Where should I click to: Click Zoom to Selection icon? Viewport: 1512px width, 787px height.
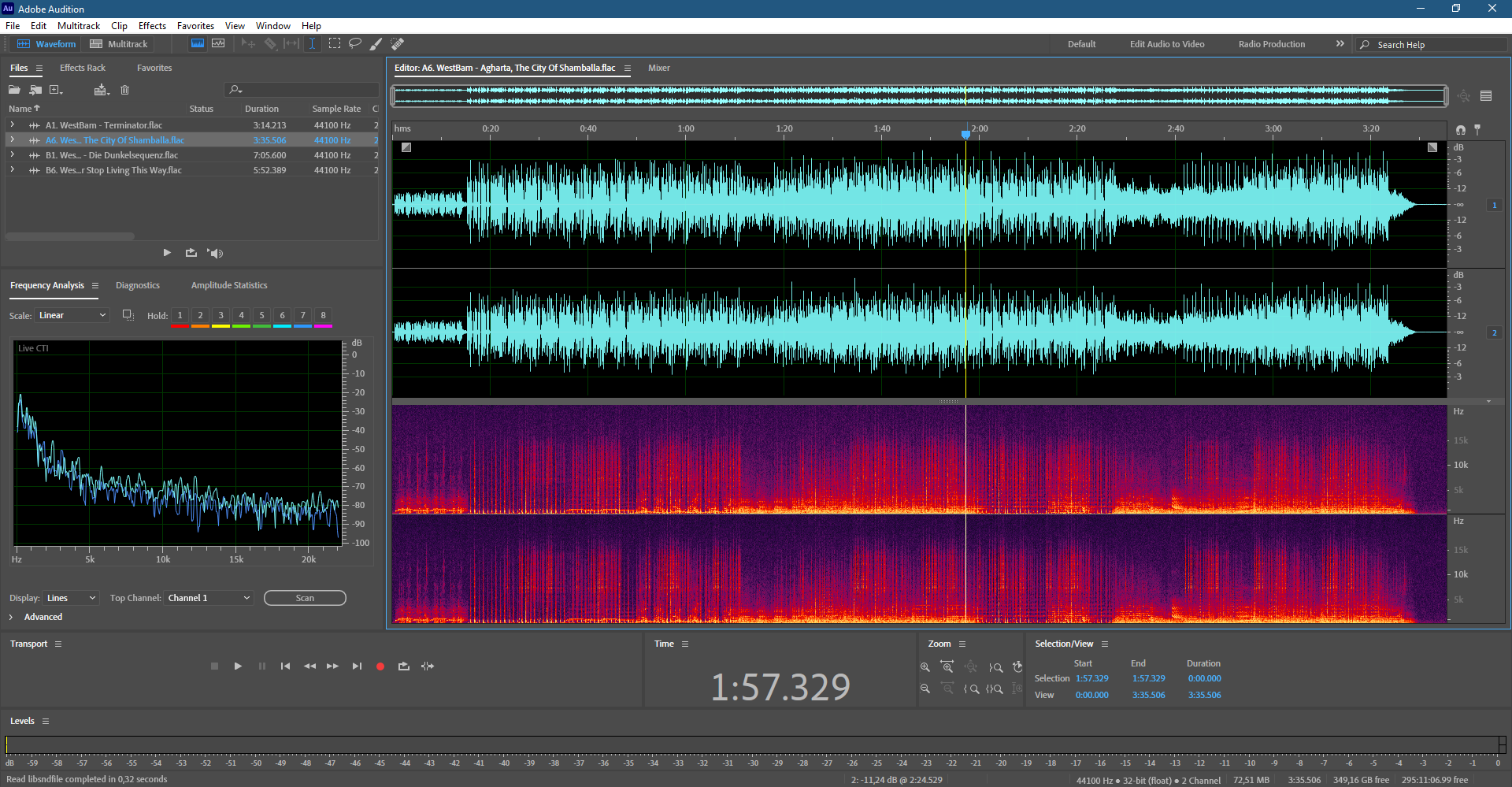point(995,689)
